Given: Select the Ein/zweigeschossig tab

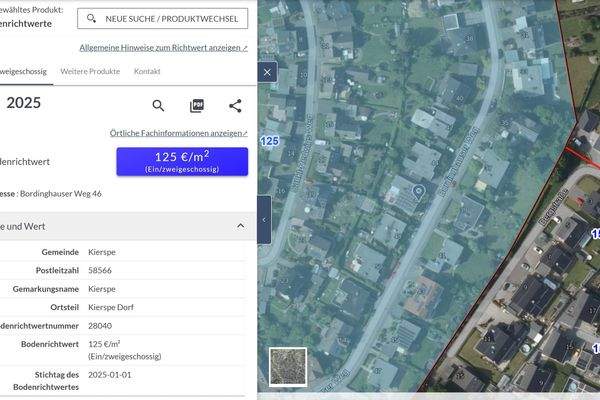Looking at the screenshot, I should click(x=22, y=72).
